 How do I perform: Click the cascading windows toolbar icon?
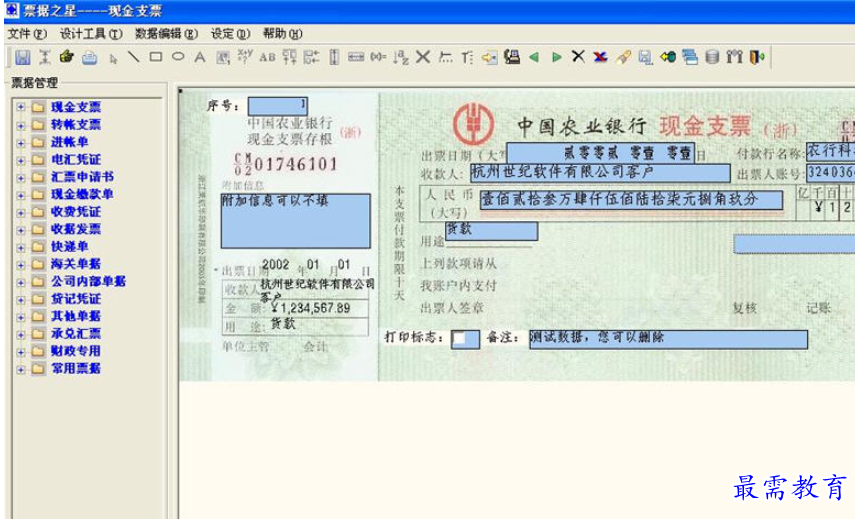690,57
